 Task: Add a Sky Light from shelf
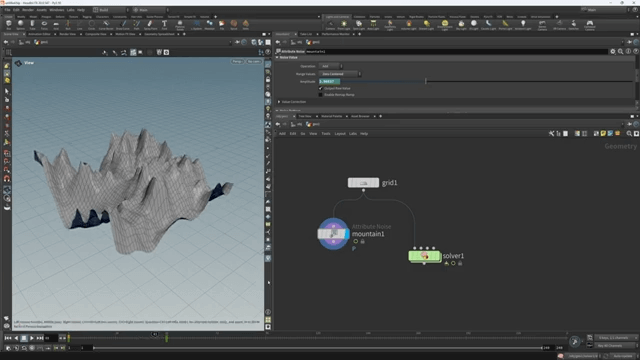click(x=461, y=25)
